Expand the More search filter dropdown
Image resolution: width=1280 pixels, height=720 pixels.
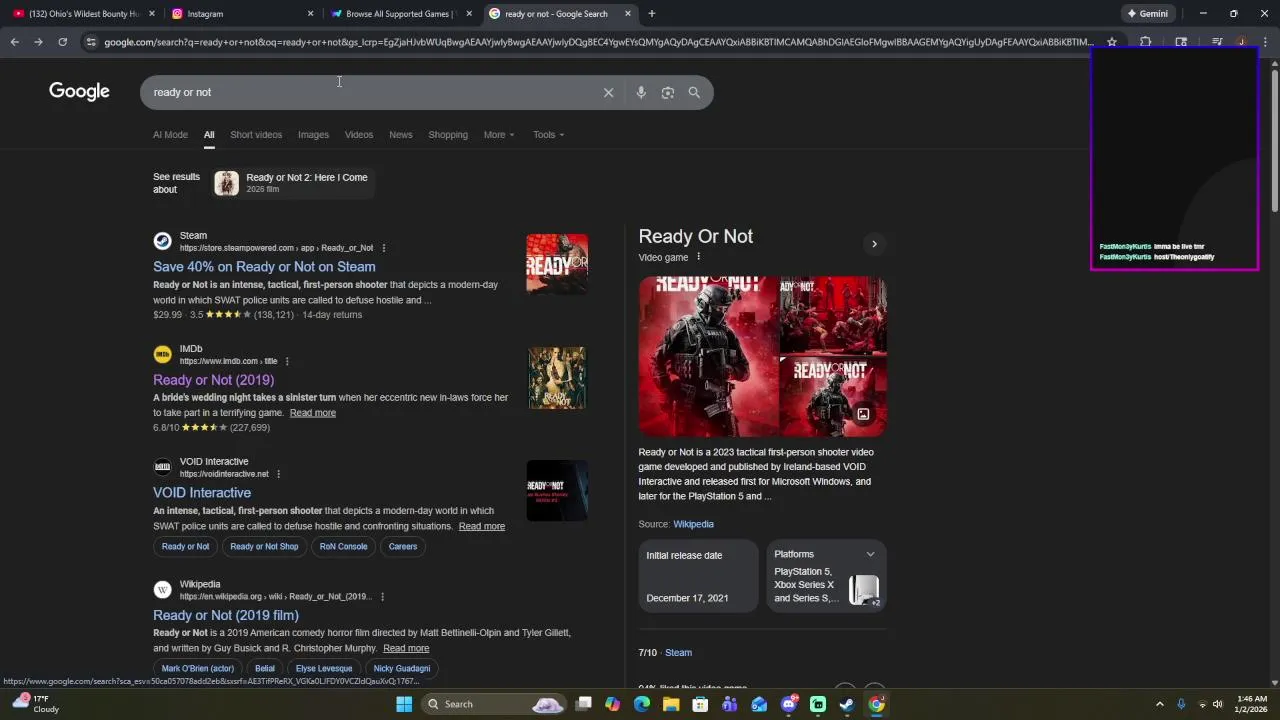499,135
